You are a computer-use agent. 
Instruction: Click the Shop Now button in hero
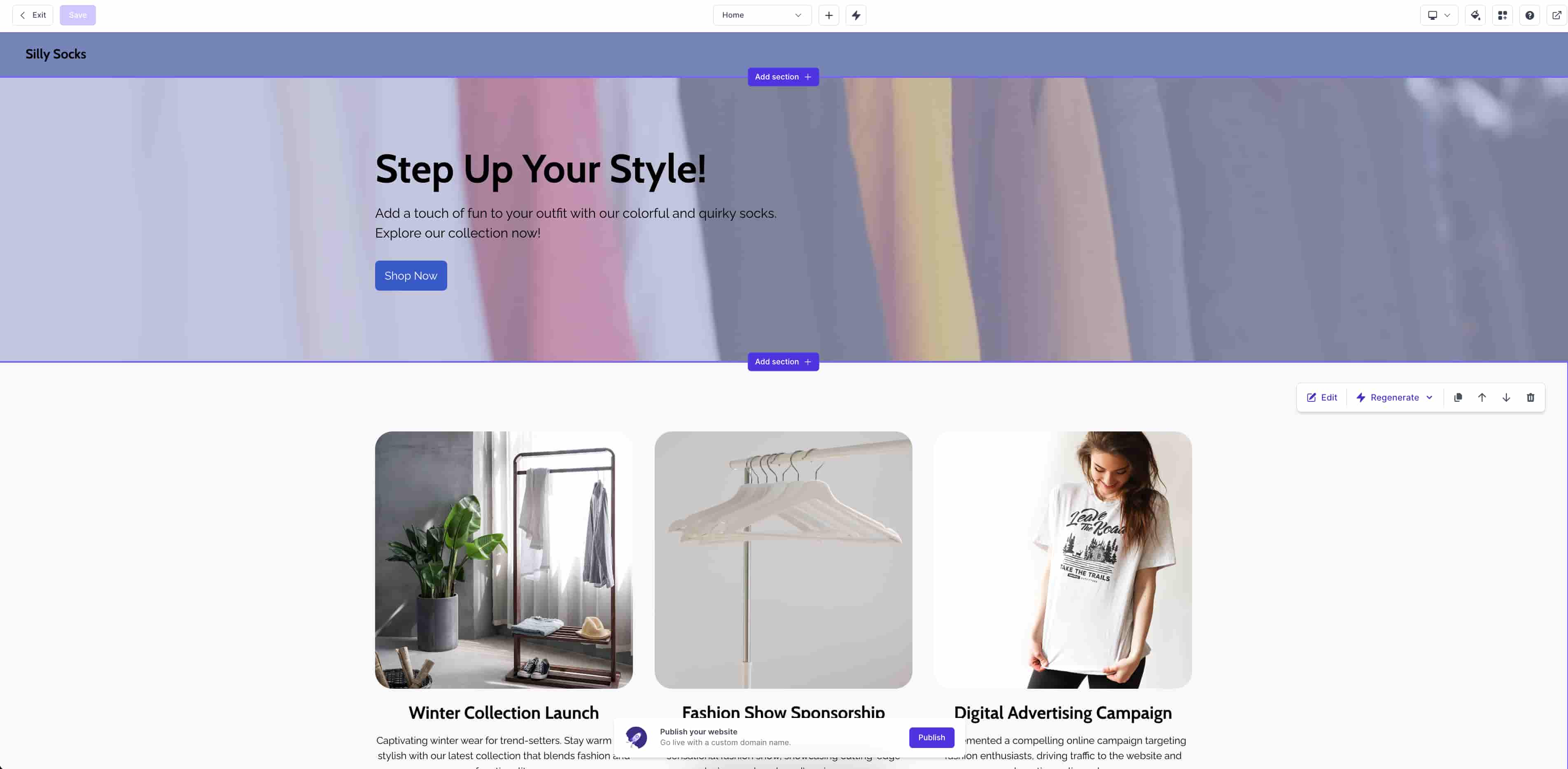[x=410, y=275]
